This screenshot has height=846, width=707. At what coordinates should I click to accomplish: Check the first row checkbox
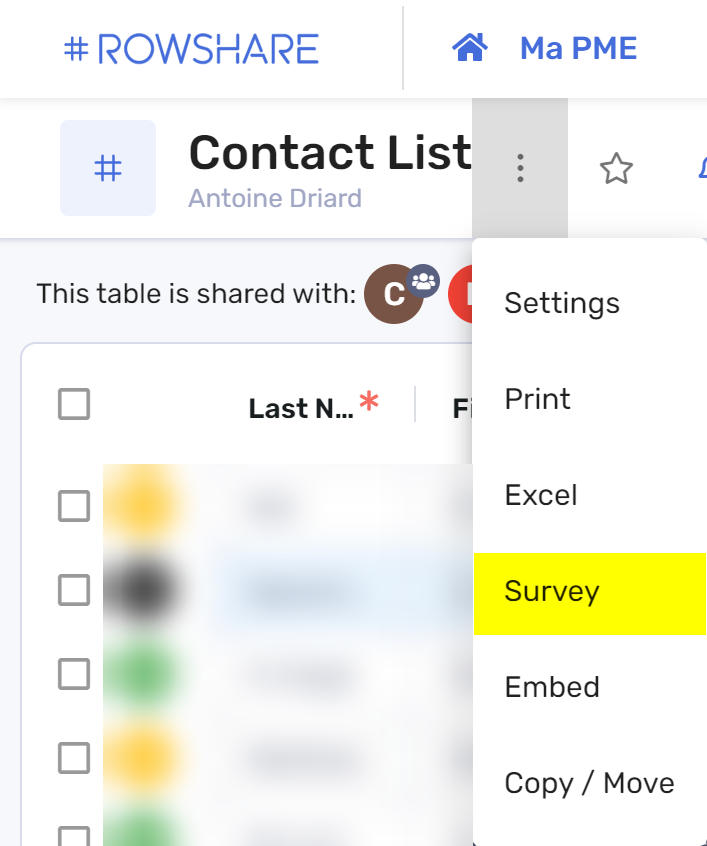[74, 506]
